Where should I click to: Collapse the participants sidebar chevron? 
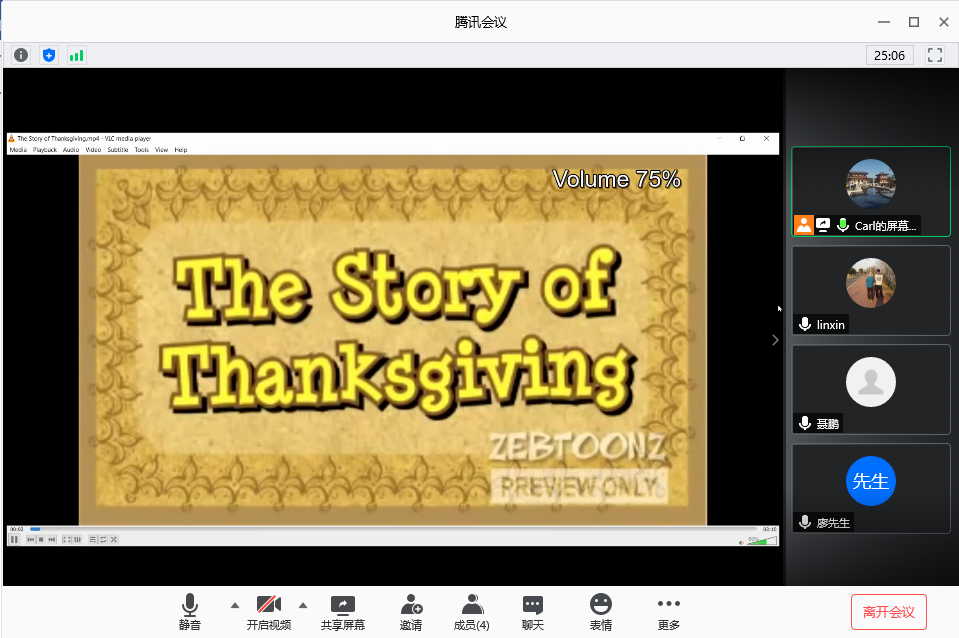point(775,340)
